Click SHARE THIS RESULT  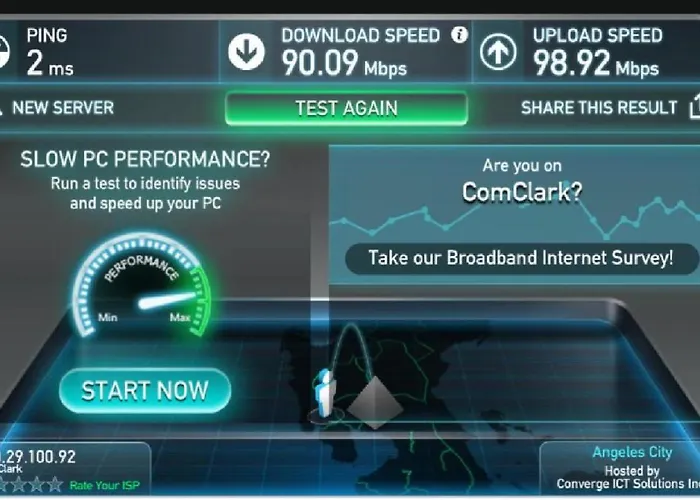[x=599, y=108]
